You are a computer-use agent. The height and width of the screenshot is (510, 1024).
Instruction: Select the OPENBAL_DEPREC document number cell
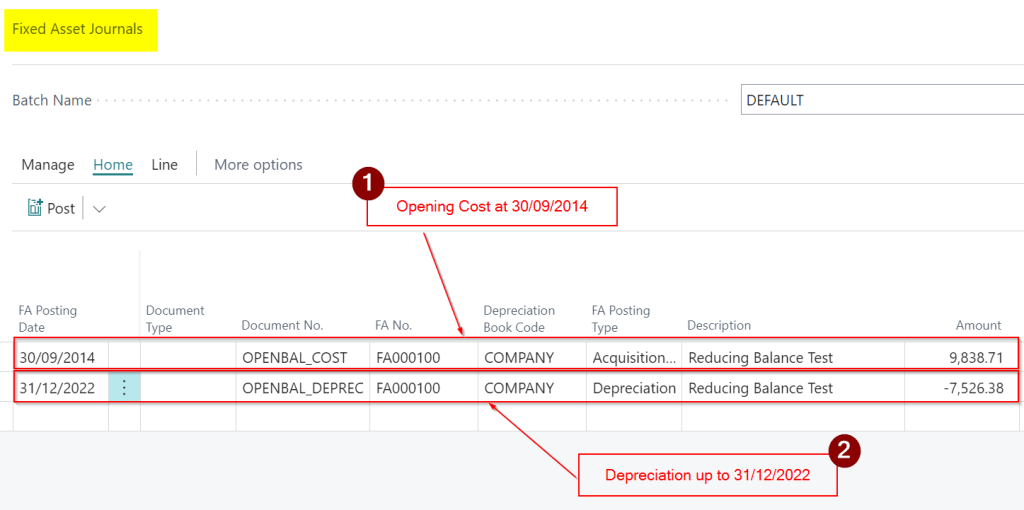tap(302, 388)
